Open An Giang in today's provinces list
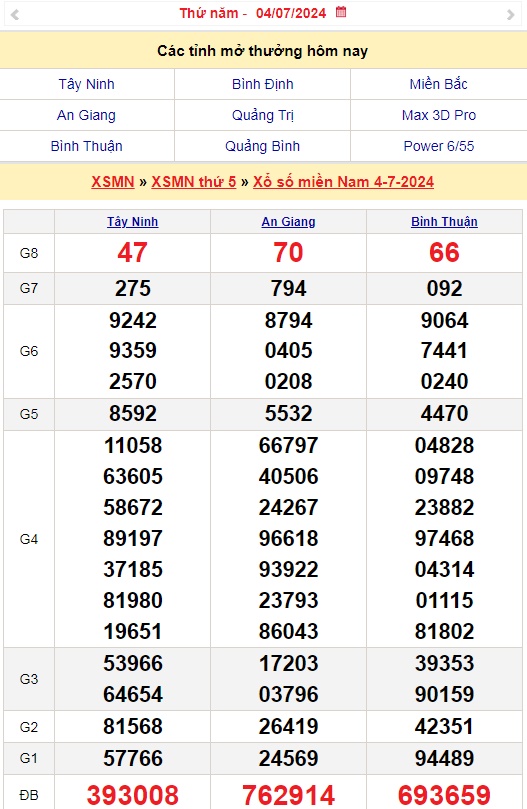 pos(86,115)
